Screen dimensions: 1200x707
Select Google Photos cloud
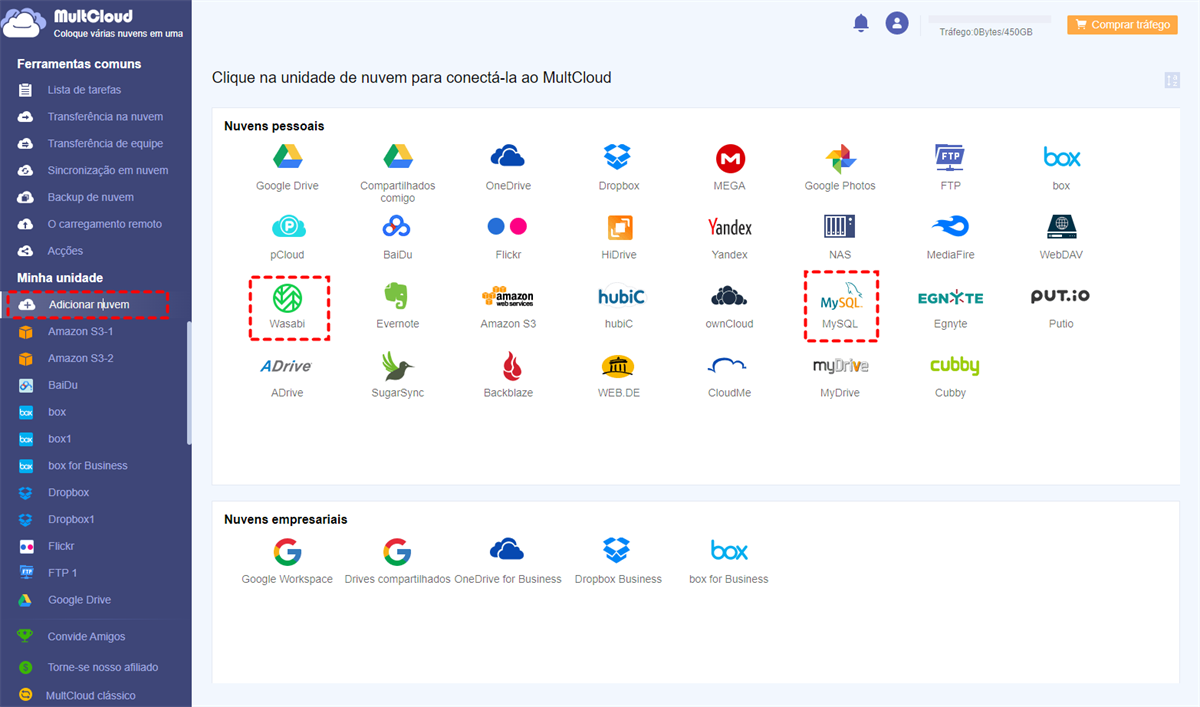(840, 158)
